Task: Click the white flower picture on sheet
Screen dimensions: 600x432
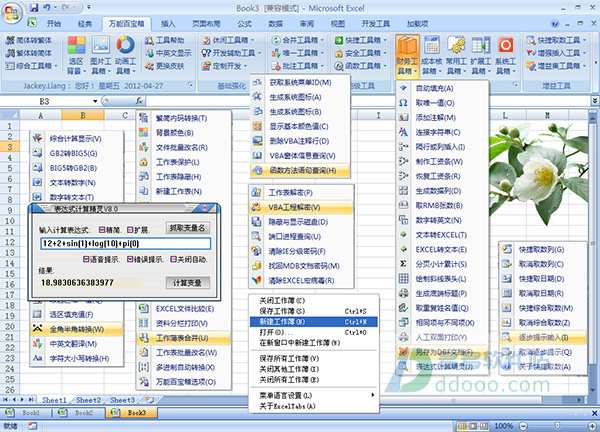Action: coord(538,175)
